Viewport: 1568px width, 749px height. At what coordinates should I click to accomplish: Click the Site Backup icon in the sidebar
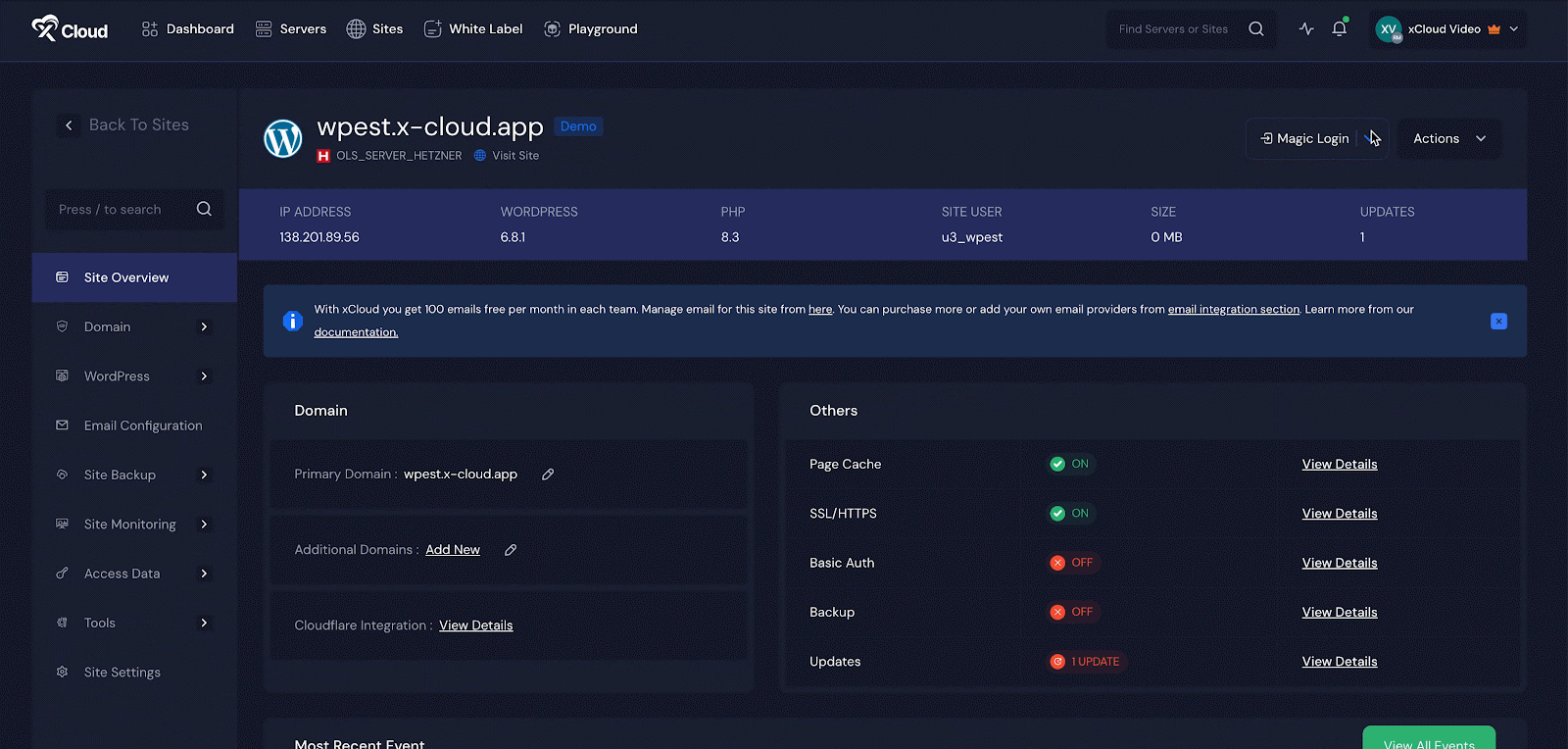click(x=62, y=474)
